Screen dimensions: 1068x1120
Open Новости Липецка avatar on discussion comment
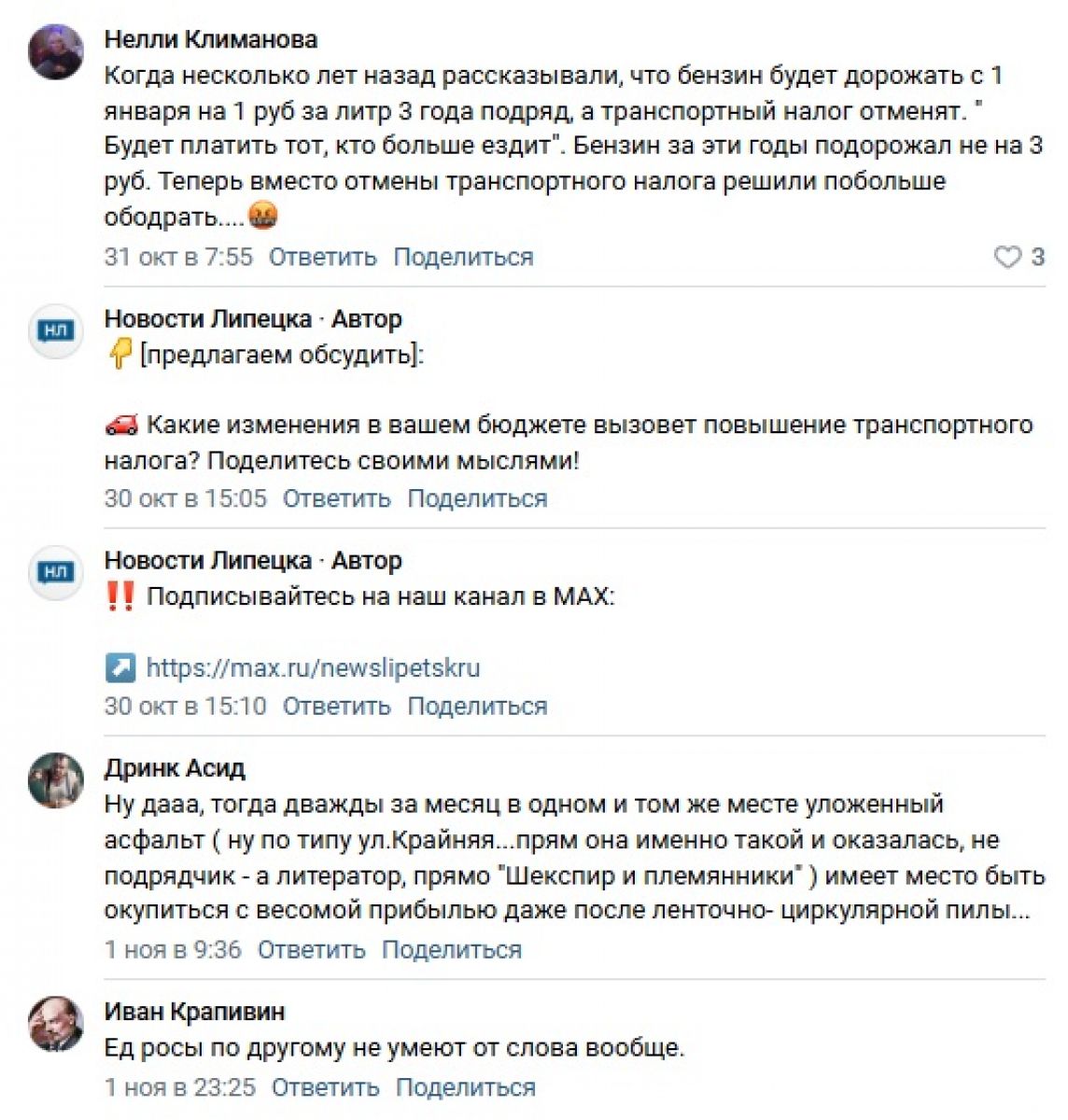pyautogui.click(x=56, y=330)
